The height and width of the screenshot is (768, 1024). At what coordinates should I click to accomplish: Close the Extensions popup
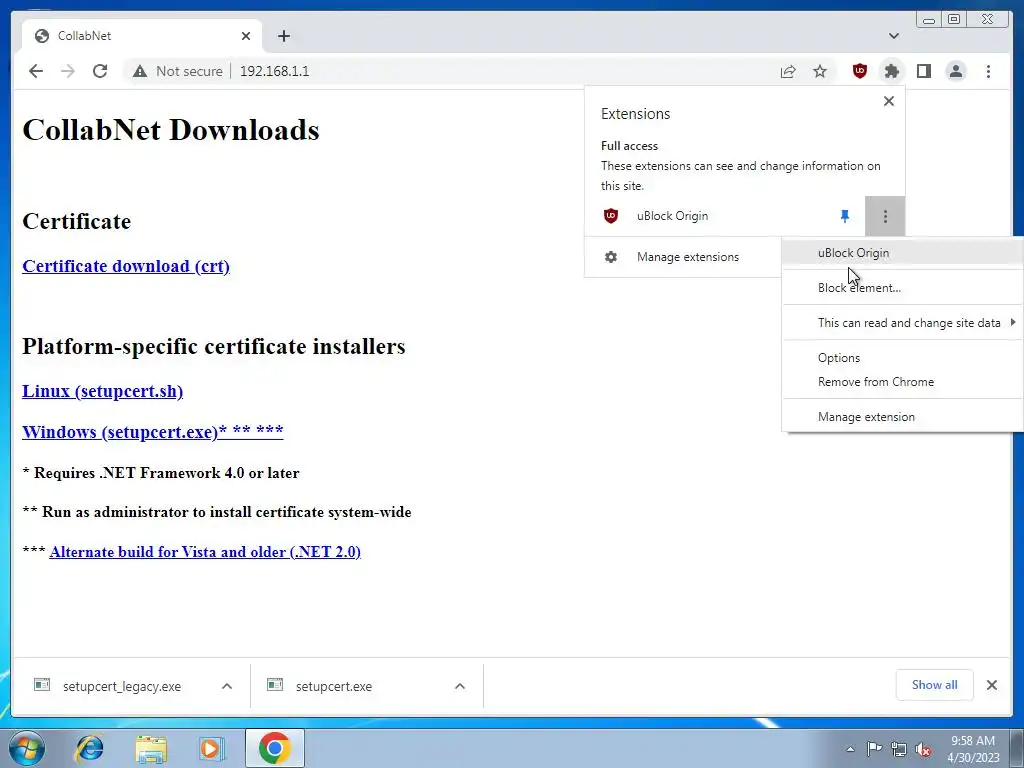(x=889, y=101)
